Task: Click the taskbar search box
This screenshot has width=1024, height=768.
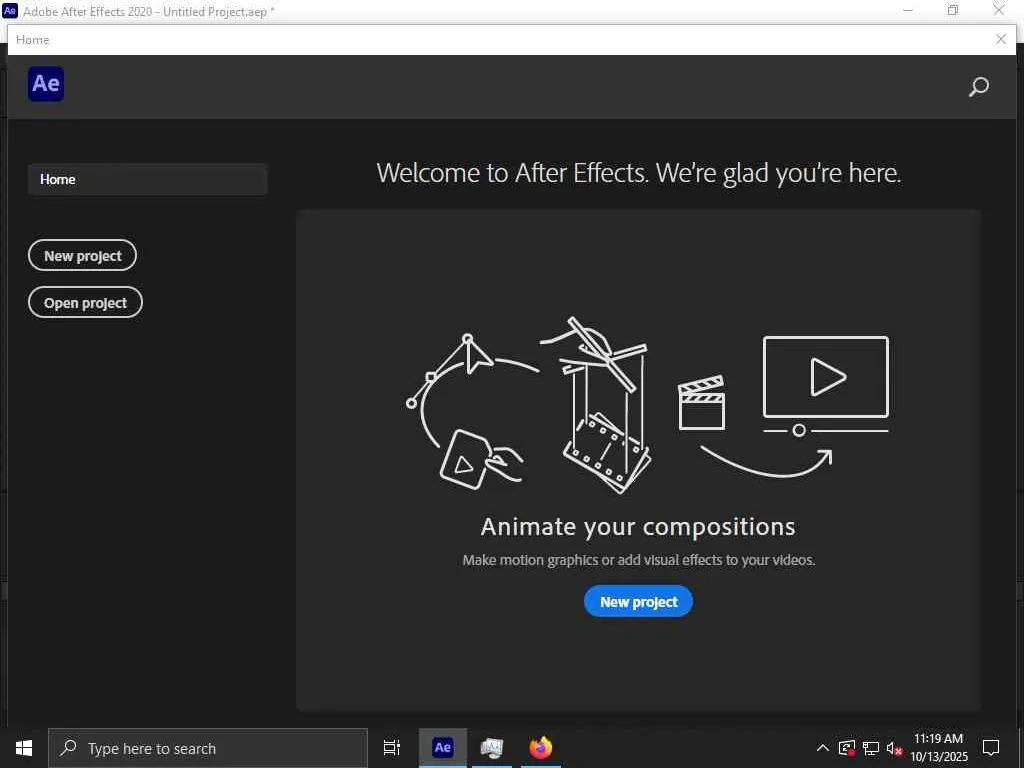Action: 208,748
